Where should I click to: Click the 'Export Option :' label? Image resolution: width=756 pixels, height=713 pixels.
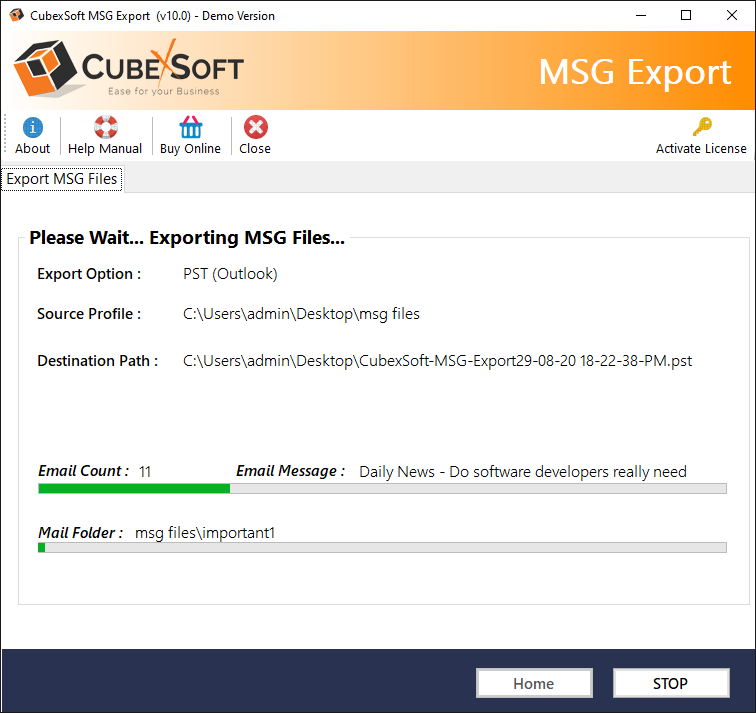[89, 274]
